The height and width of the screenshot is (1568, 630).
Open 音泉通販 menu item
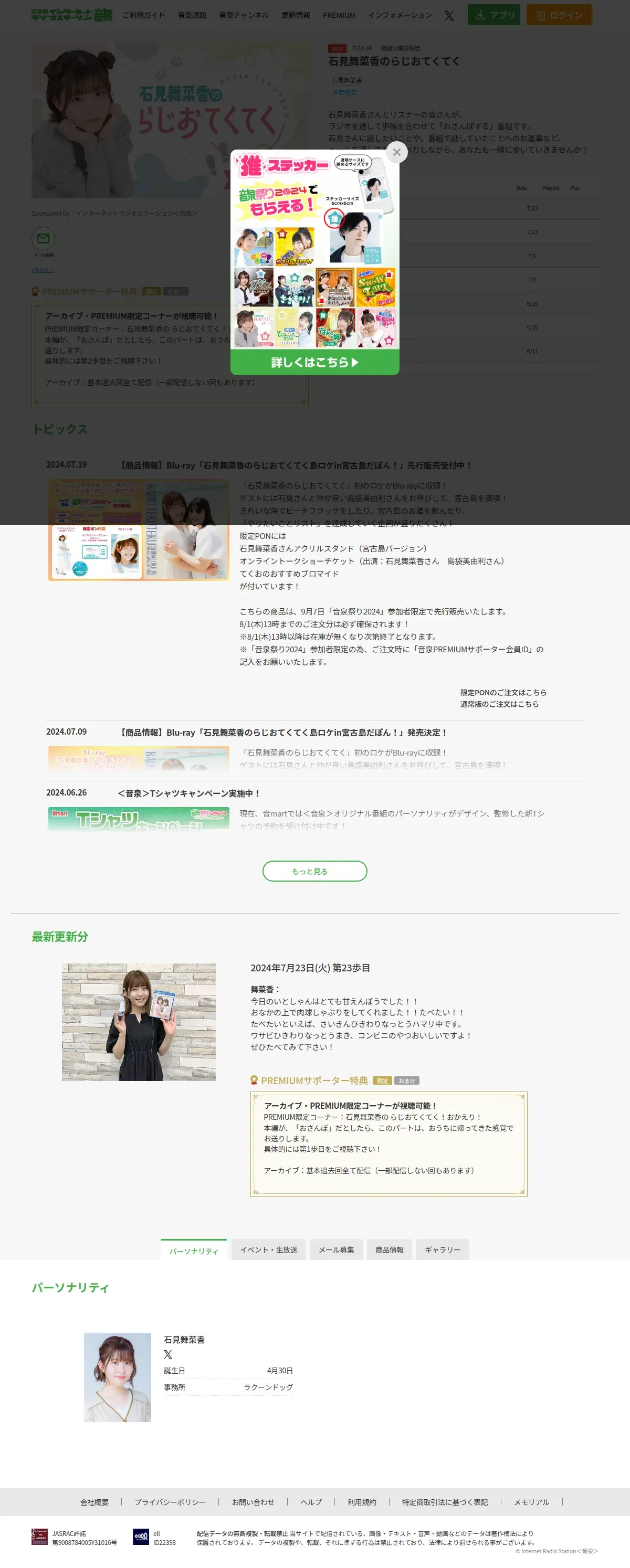[x=192, y=15]
